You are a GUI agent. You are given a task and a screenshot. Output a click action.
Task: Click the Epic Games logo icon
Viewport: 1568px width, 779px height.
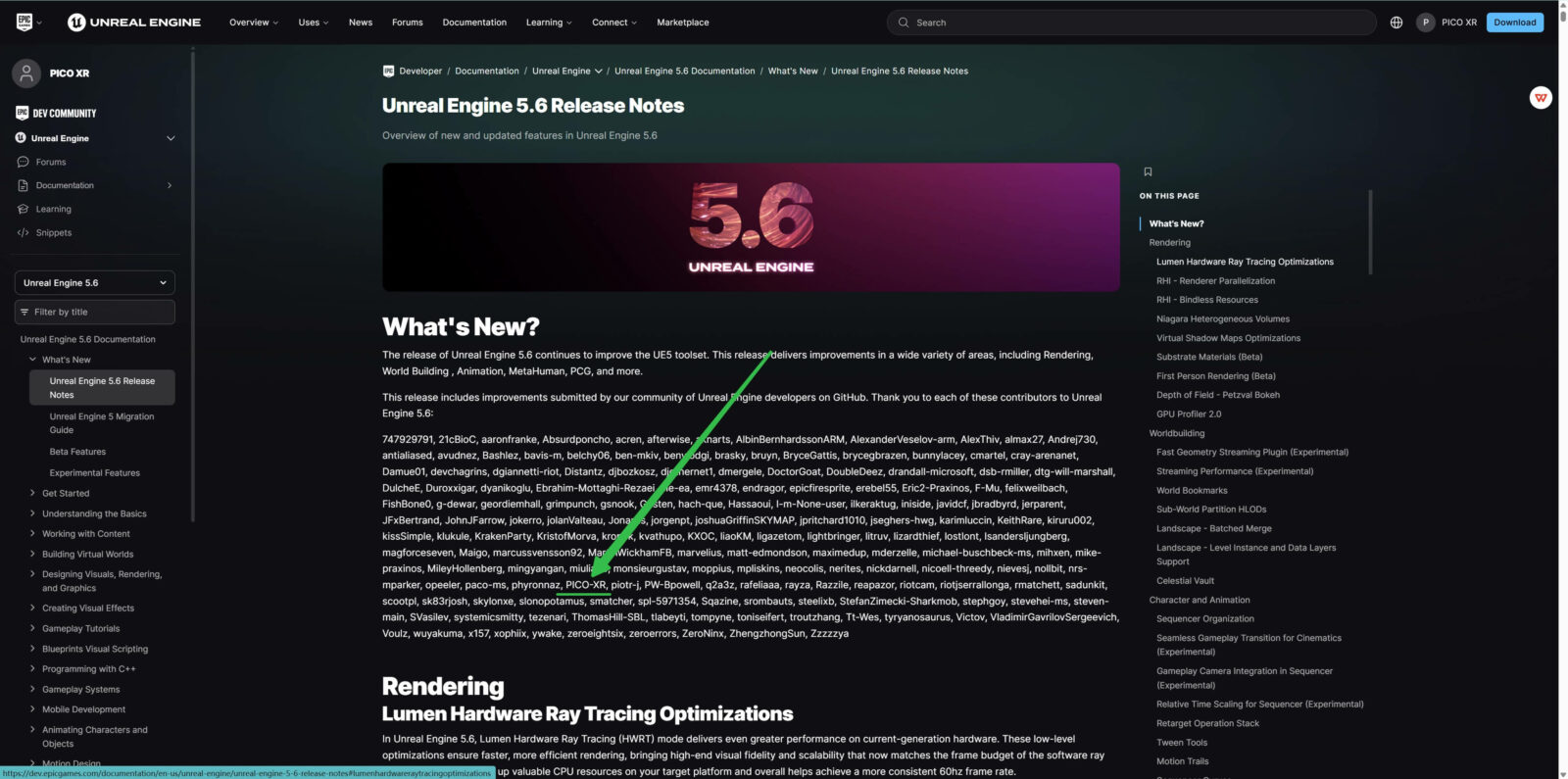click(x=24, y=22)
